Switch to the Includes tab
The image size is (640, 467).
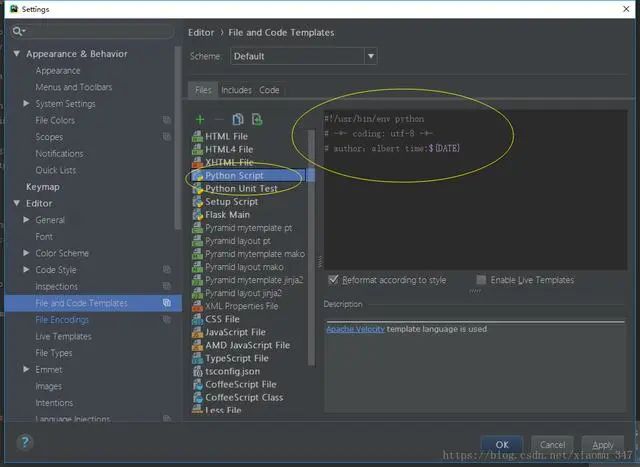(x=236, y=90)
